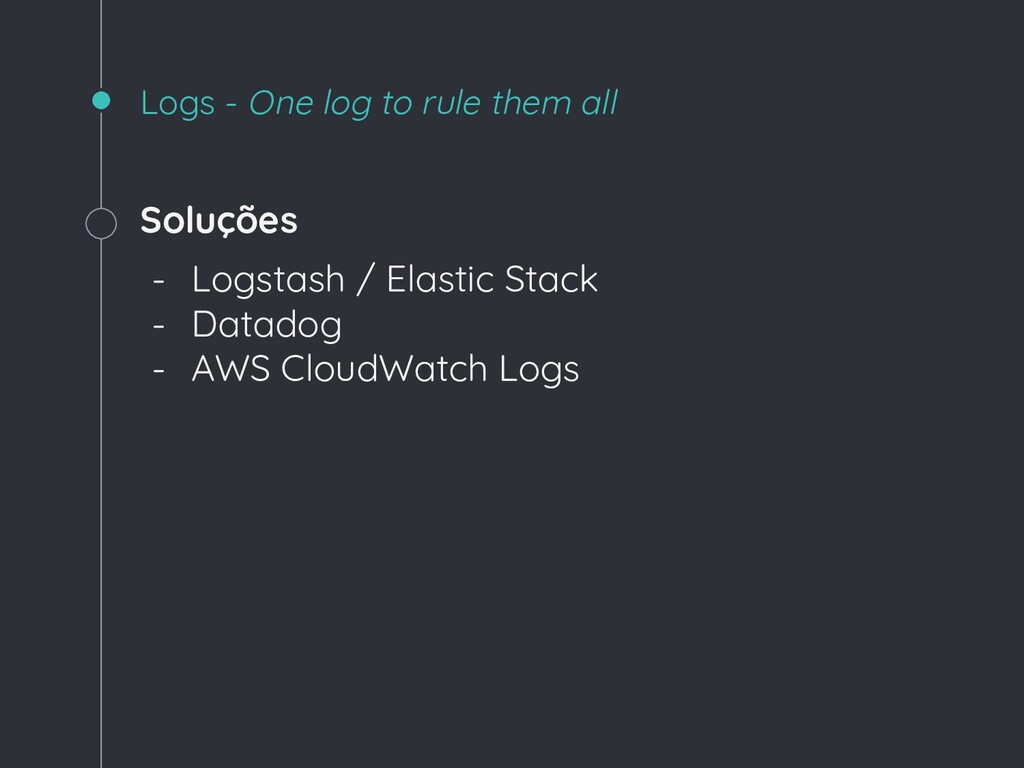
Task: Click the dash before Logstash
Action: [158, 280]
